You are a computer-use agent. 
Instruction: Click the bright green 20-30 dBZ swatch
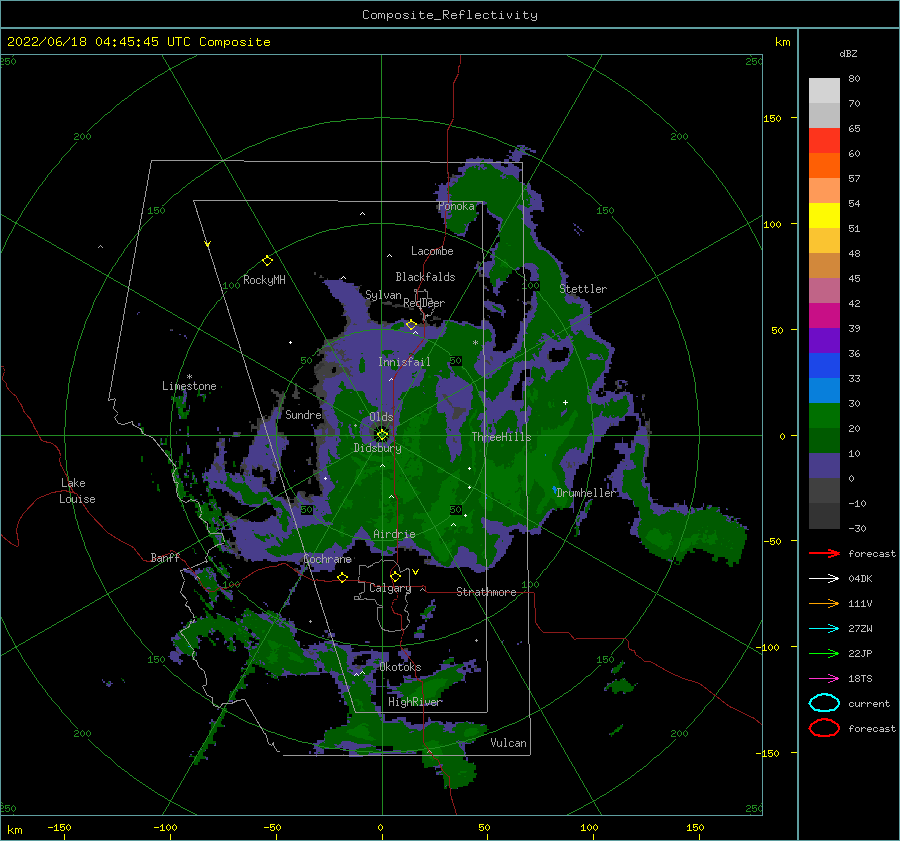824,416
